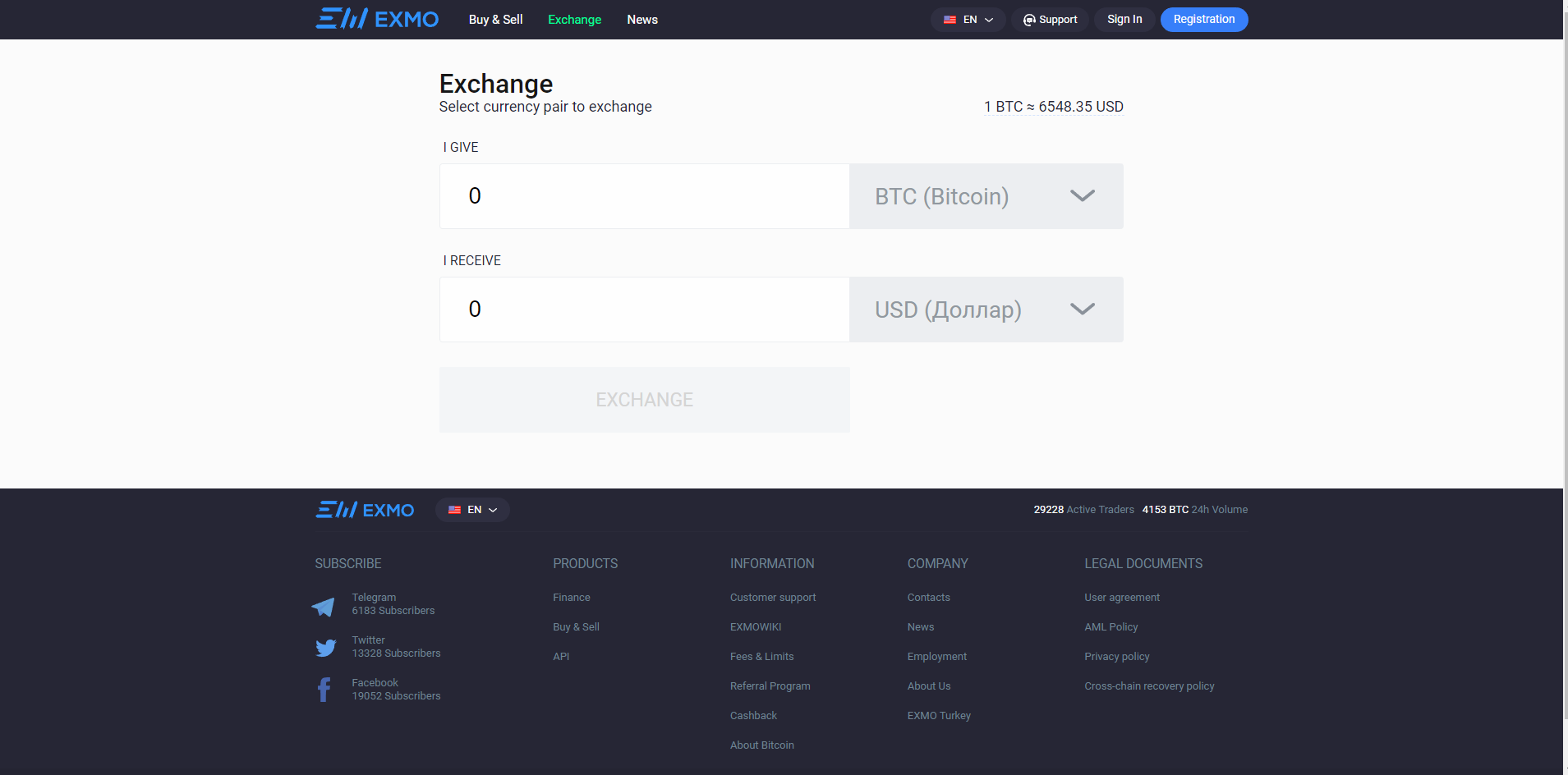
Task: Click the Twitter bird icon
Action: tap(325, 648)
